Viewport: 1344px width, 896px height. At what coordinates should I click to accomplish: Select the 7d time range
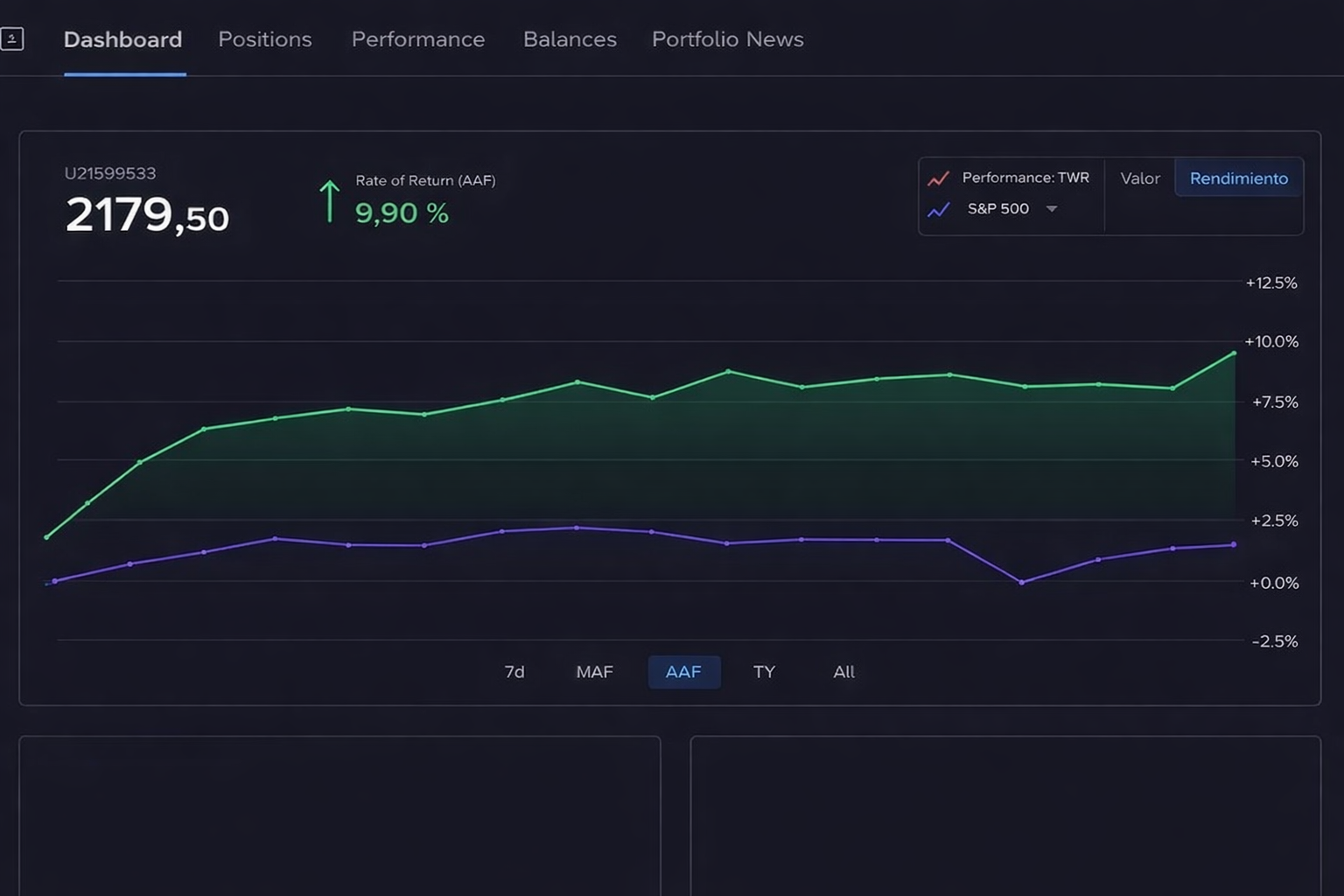coord(514,672)
